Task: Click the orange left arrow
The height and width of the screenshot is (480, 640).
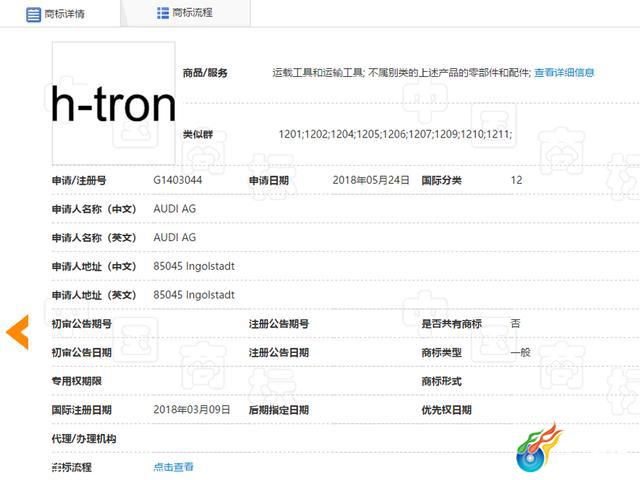Action: [x=18, y=332]
